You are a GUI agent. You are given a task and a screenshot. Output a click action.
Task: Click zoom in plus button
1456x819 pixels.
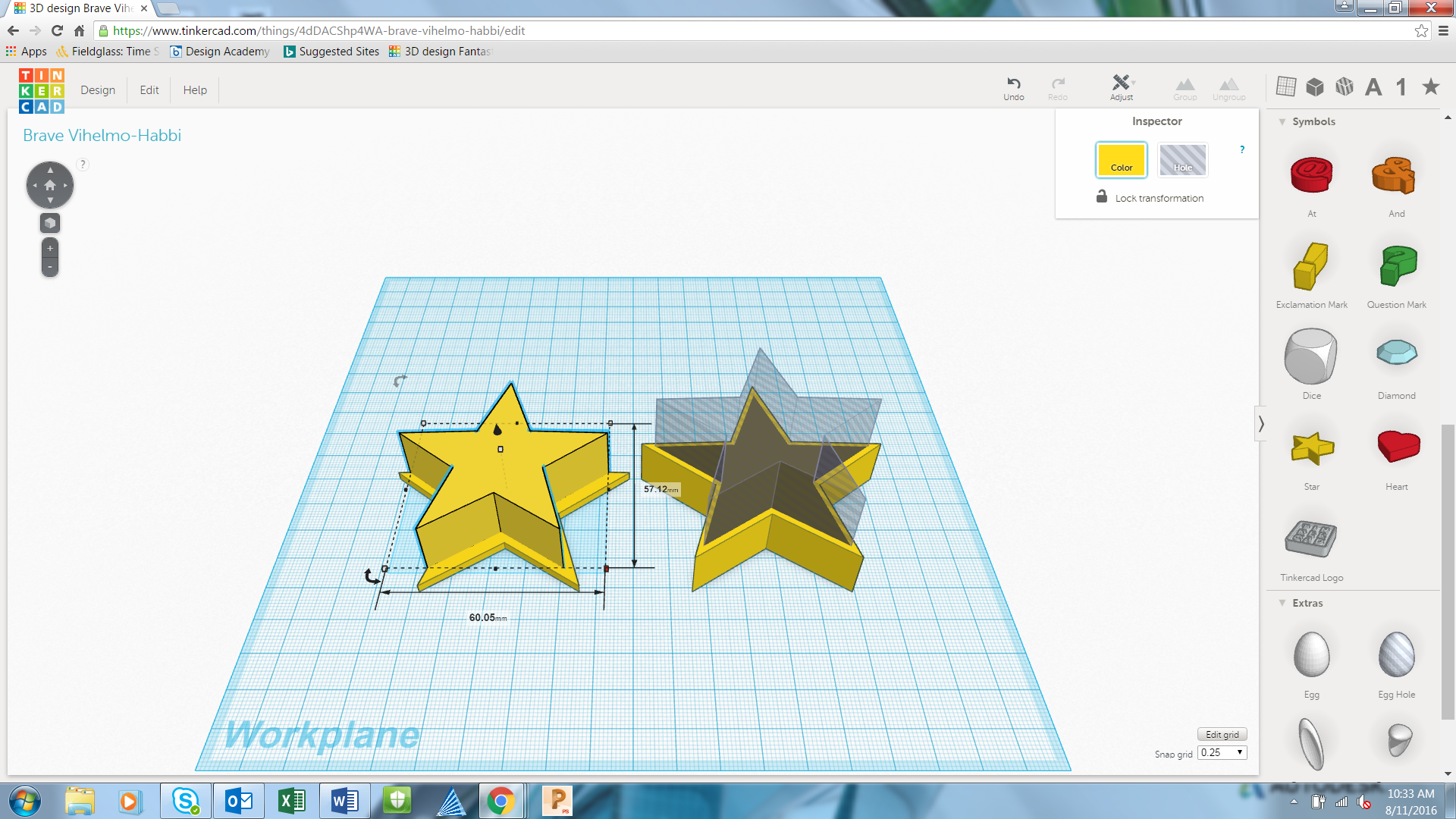coord(50,248)
